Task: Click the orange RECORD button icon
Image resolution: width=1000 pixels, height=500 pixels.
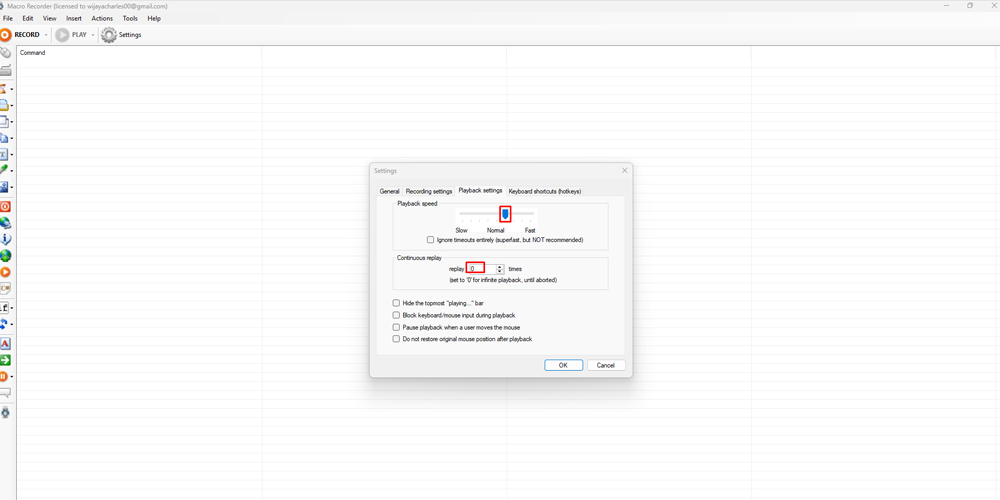Action: click(x=6, y=35)
